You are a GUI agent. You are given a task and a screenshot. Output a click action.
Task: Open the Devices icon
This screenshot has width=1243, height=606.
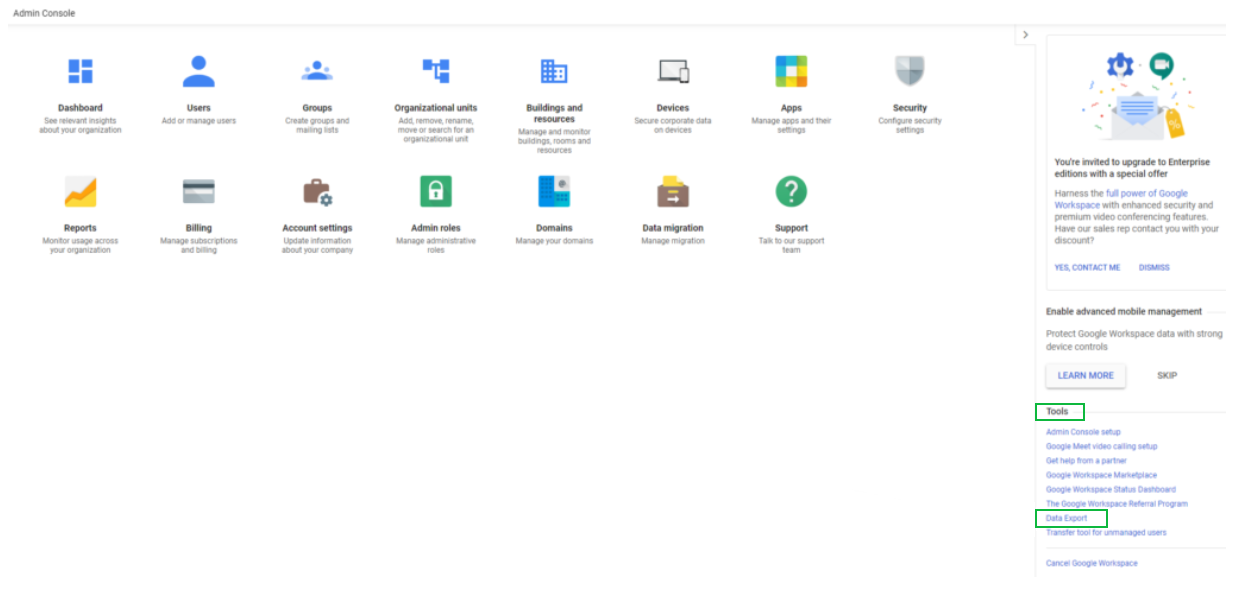(673, 71)
